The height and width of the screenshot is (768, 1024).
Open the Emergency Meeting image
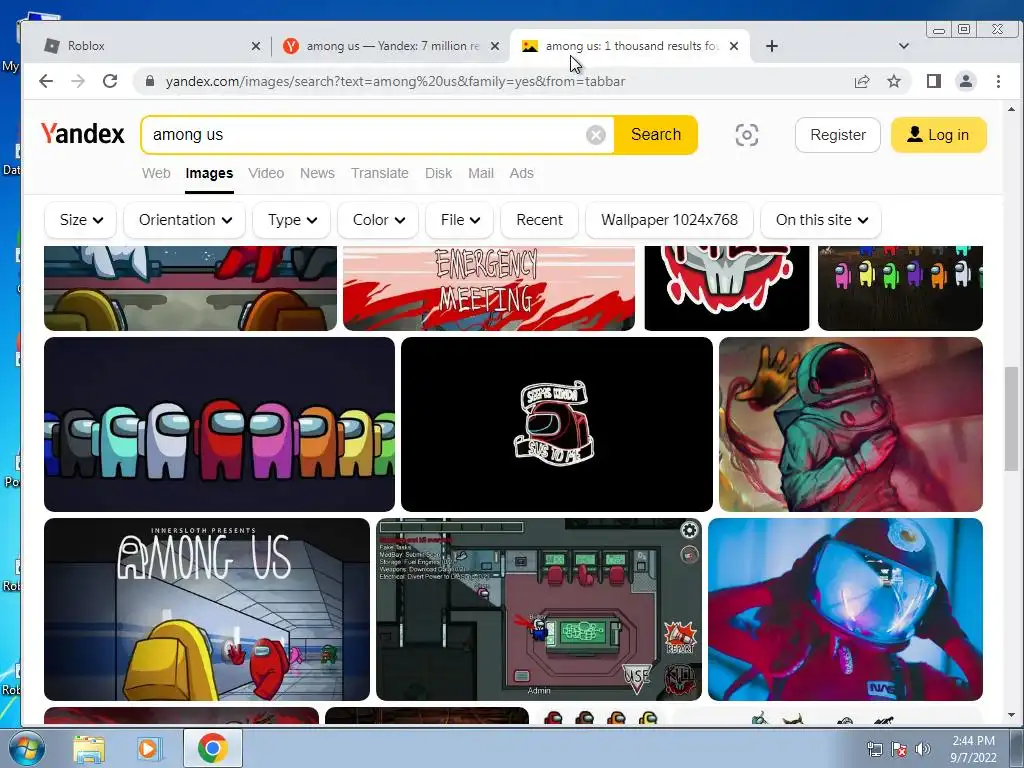[488, 288]
